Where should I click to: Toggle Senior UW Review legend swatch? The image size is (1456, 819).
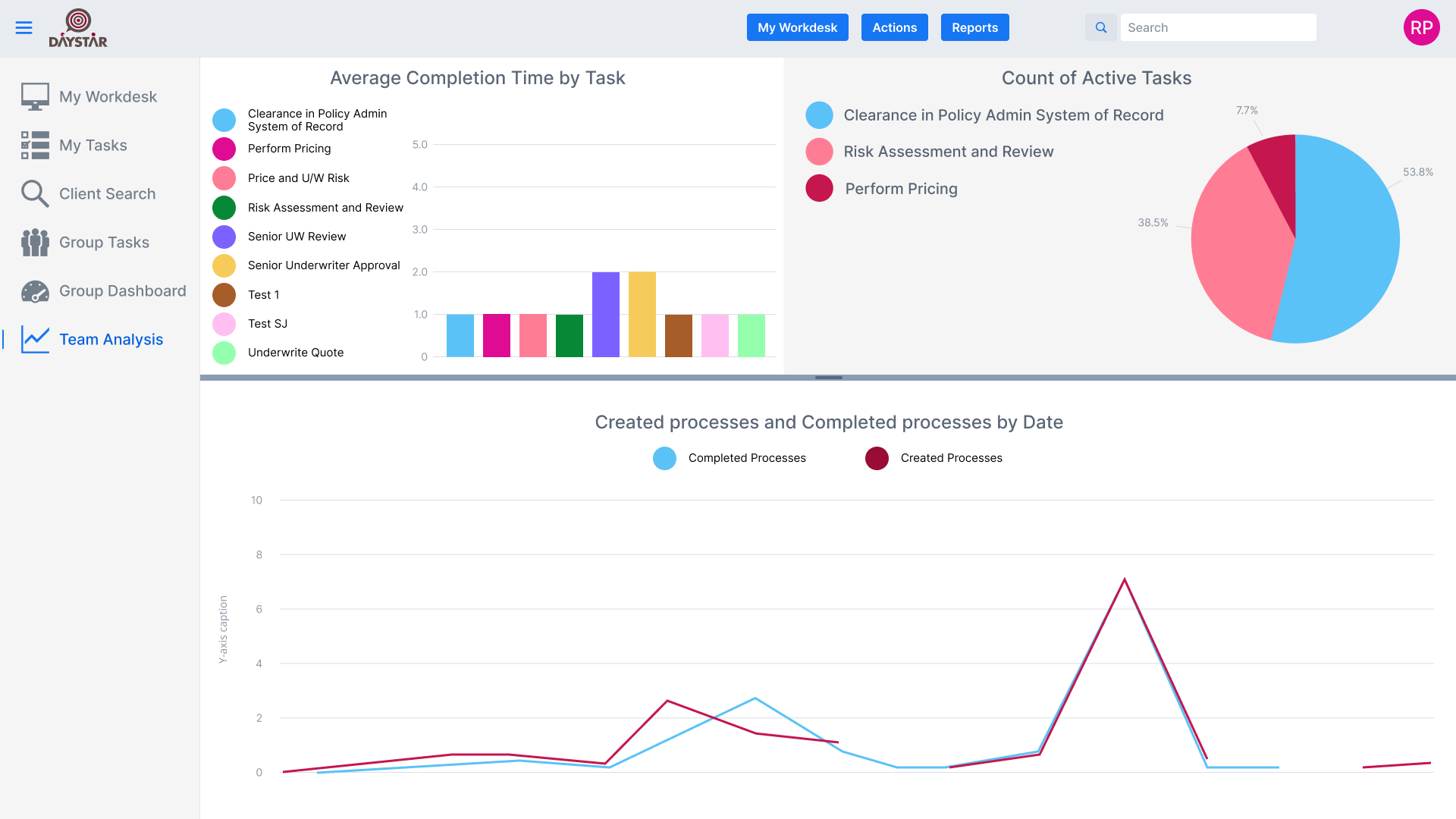[x=224, y=237]
